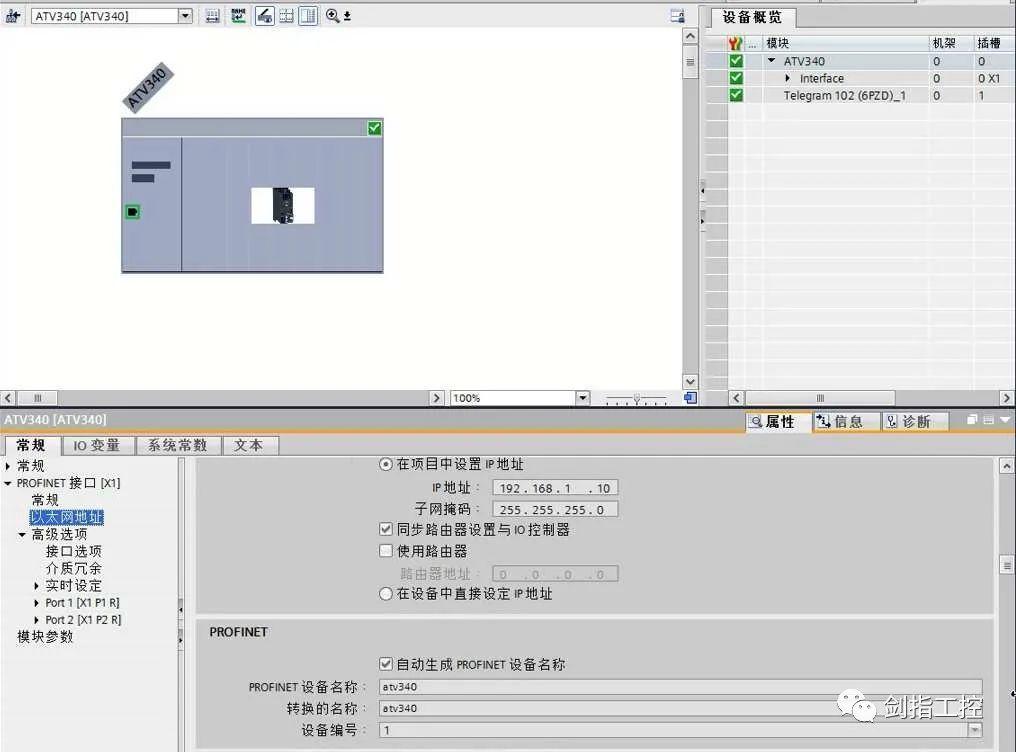Select the zoom magnifier icon in device toolbar
Viewport: 1016px width, 752px height.
331,15
